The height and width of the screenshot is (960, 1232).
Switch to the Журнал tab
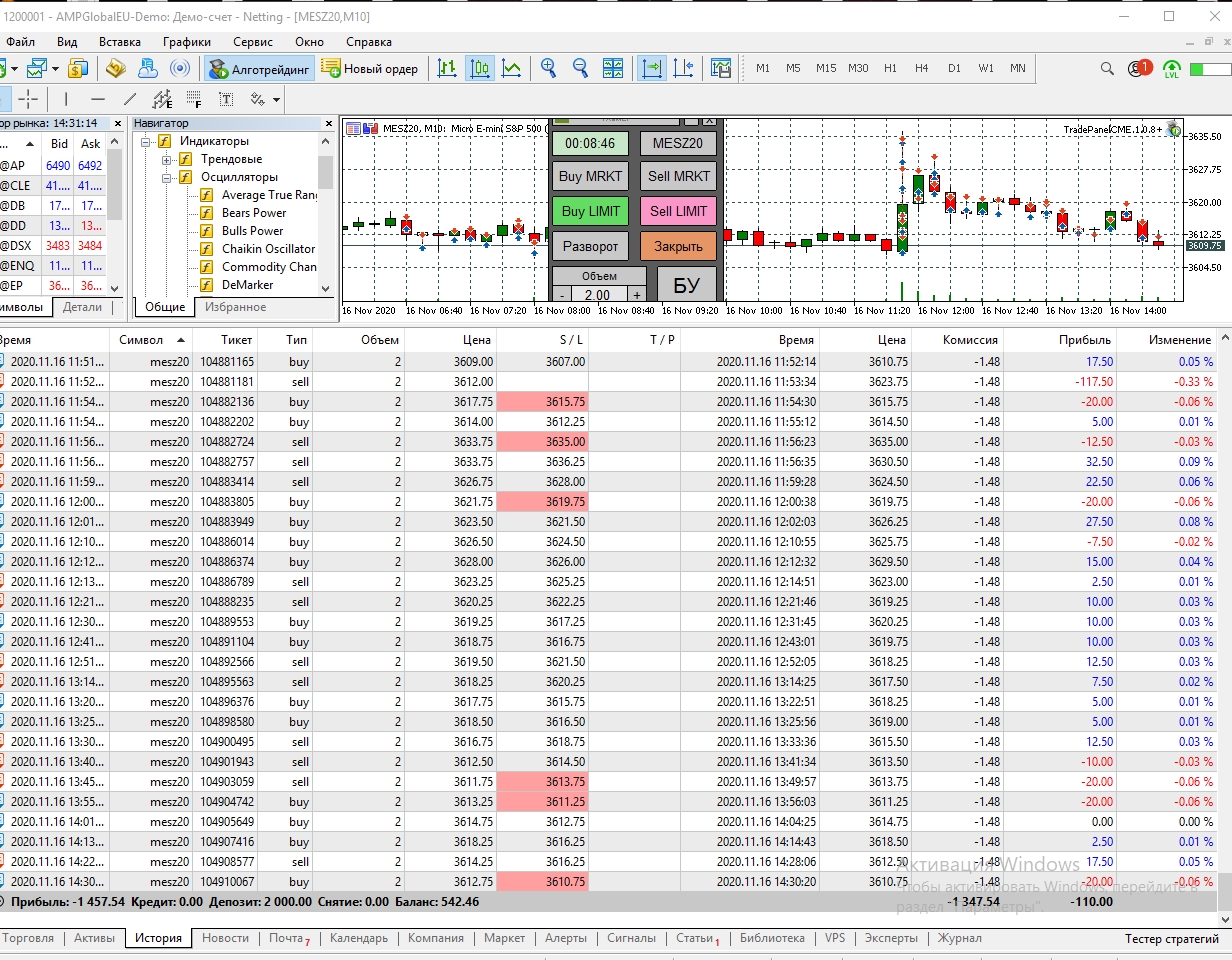coord(959,938)
